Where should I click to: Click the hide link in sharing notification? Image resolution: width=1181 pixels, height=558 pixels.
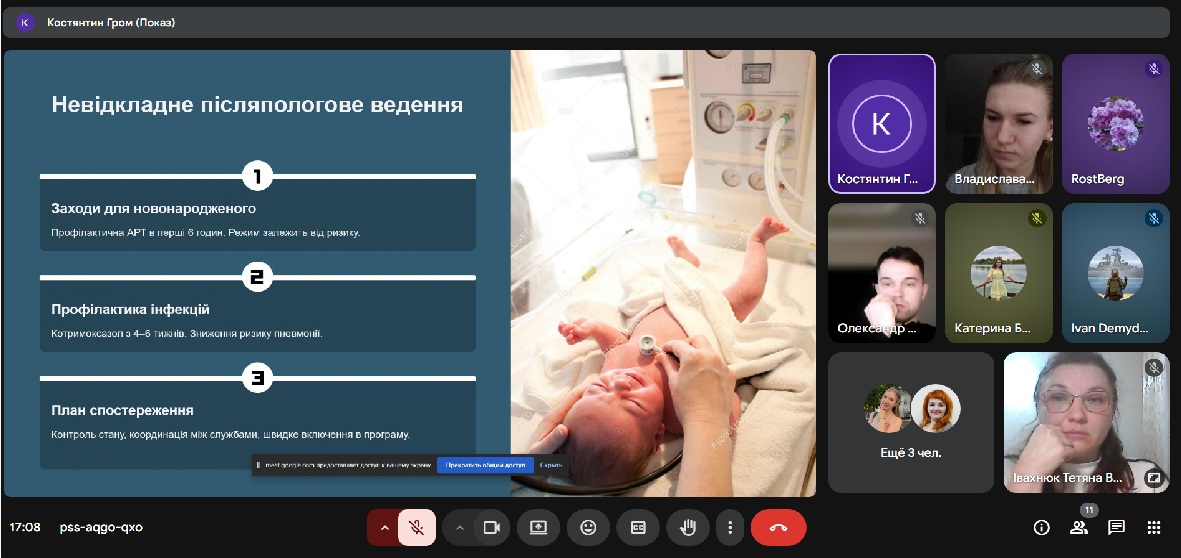[x=550, y=465]
